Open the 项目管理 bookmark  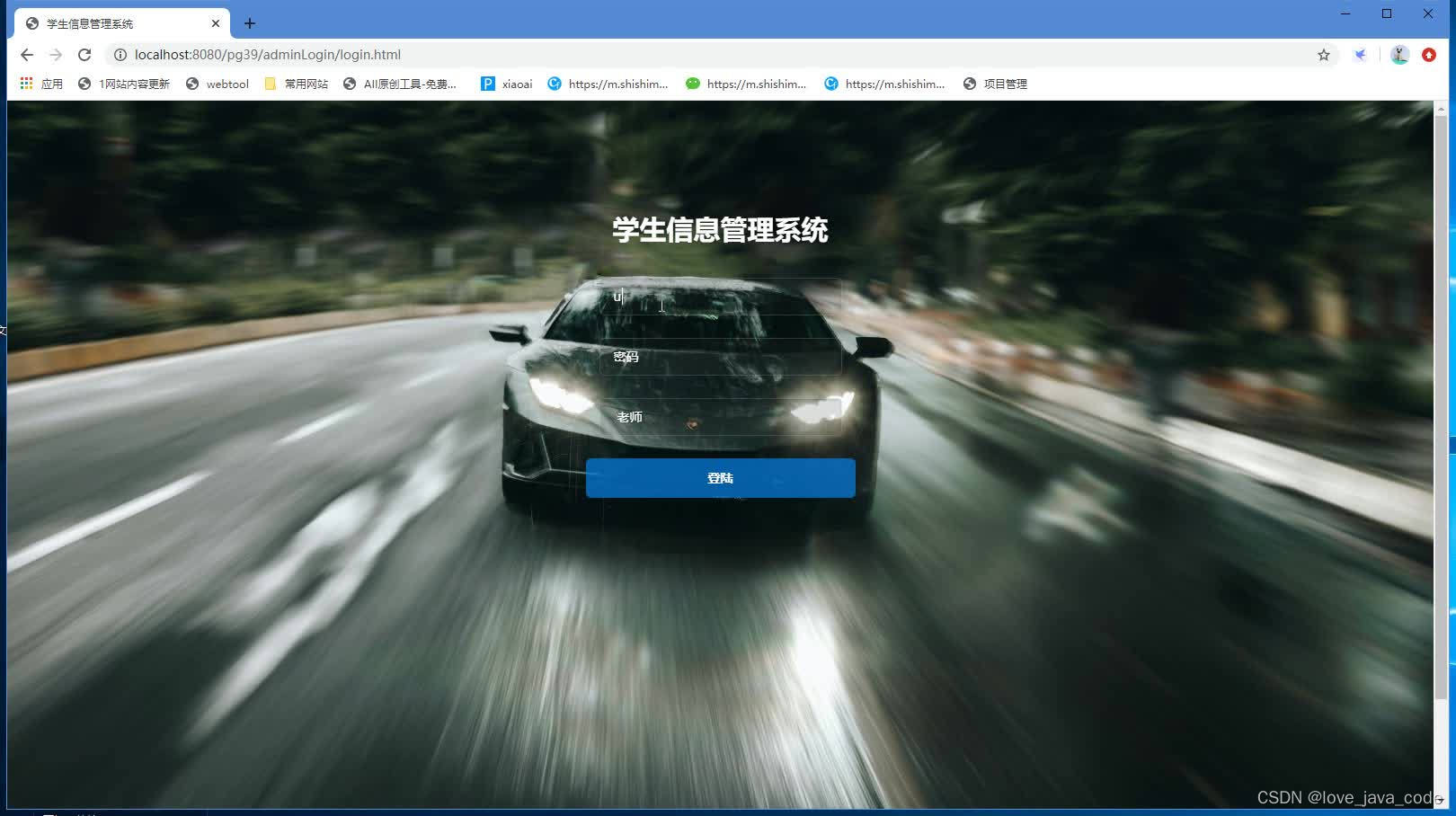point(995,84)
